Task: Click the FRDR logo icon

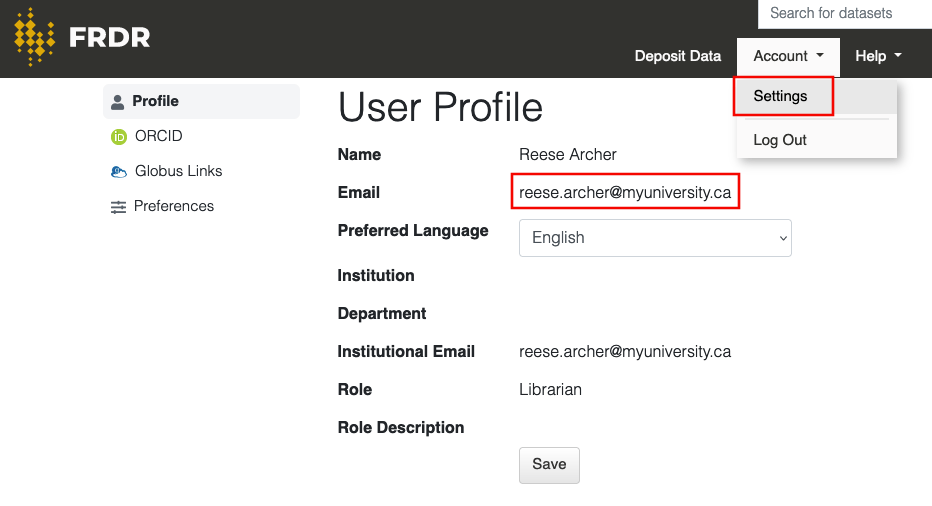Action: pos(34,37)
